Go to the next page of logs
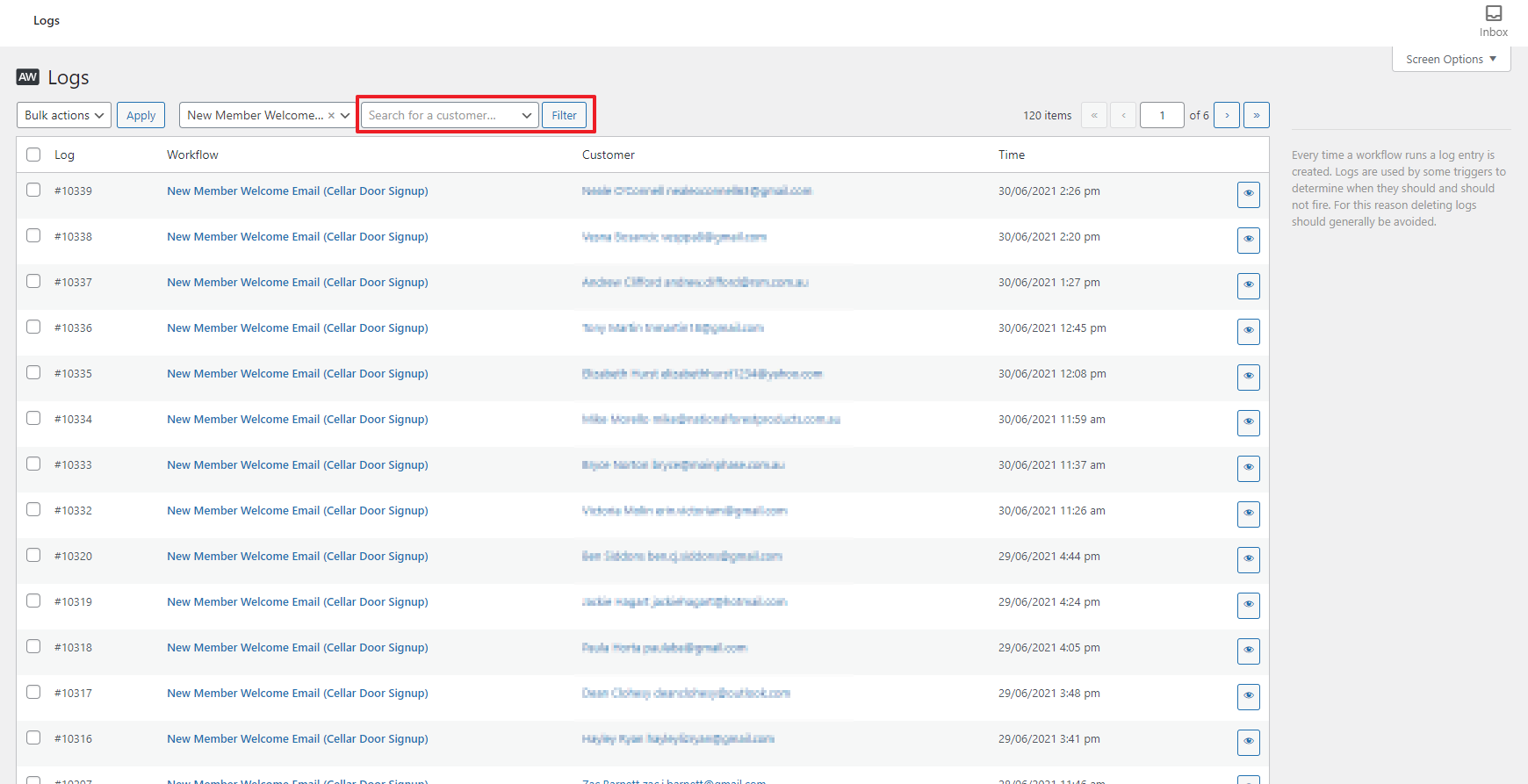Screen dimensions: 1528x784 [1227, 115]
